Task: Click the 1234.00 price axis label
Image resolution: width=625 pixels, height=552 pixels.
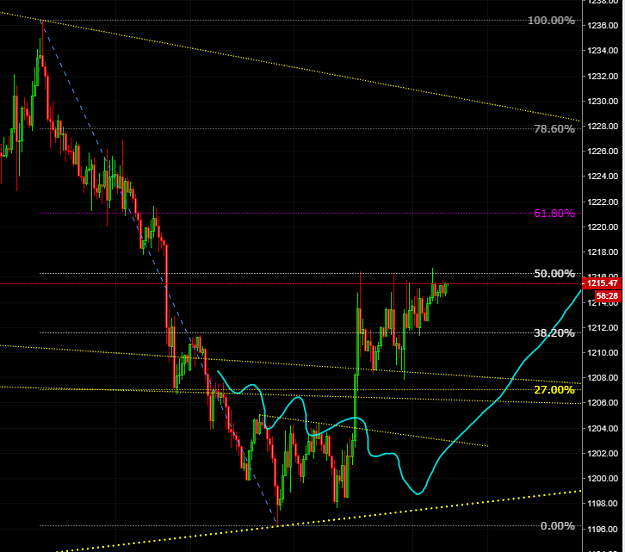Action: click(x=602, y=51)
